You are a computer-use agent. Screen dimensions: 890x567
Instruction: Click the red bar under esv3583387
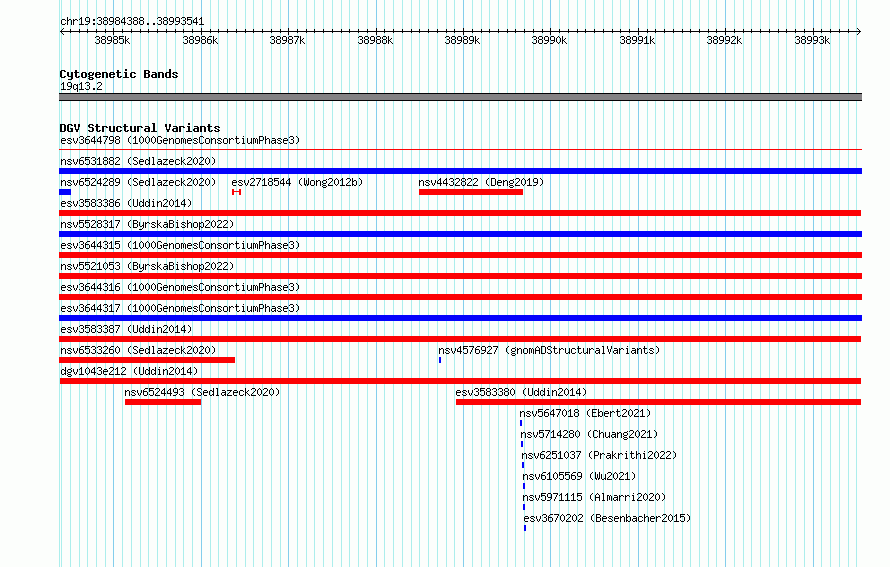tap(460, 339)
